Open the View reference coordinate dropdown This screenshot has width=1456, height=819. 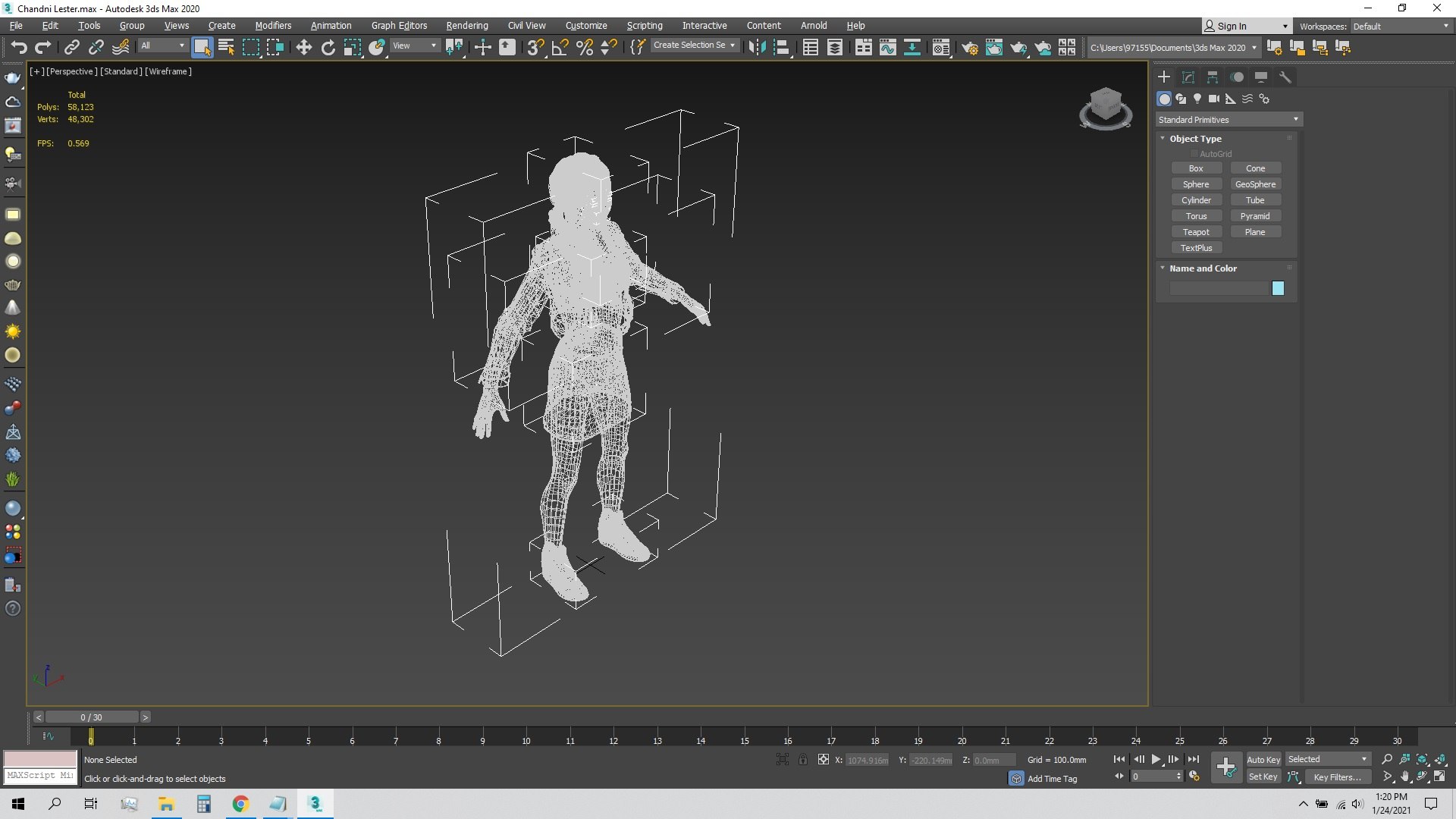(414, 46)
